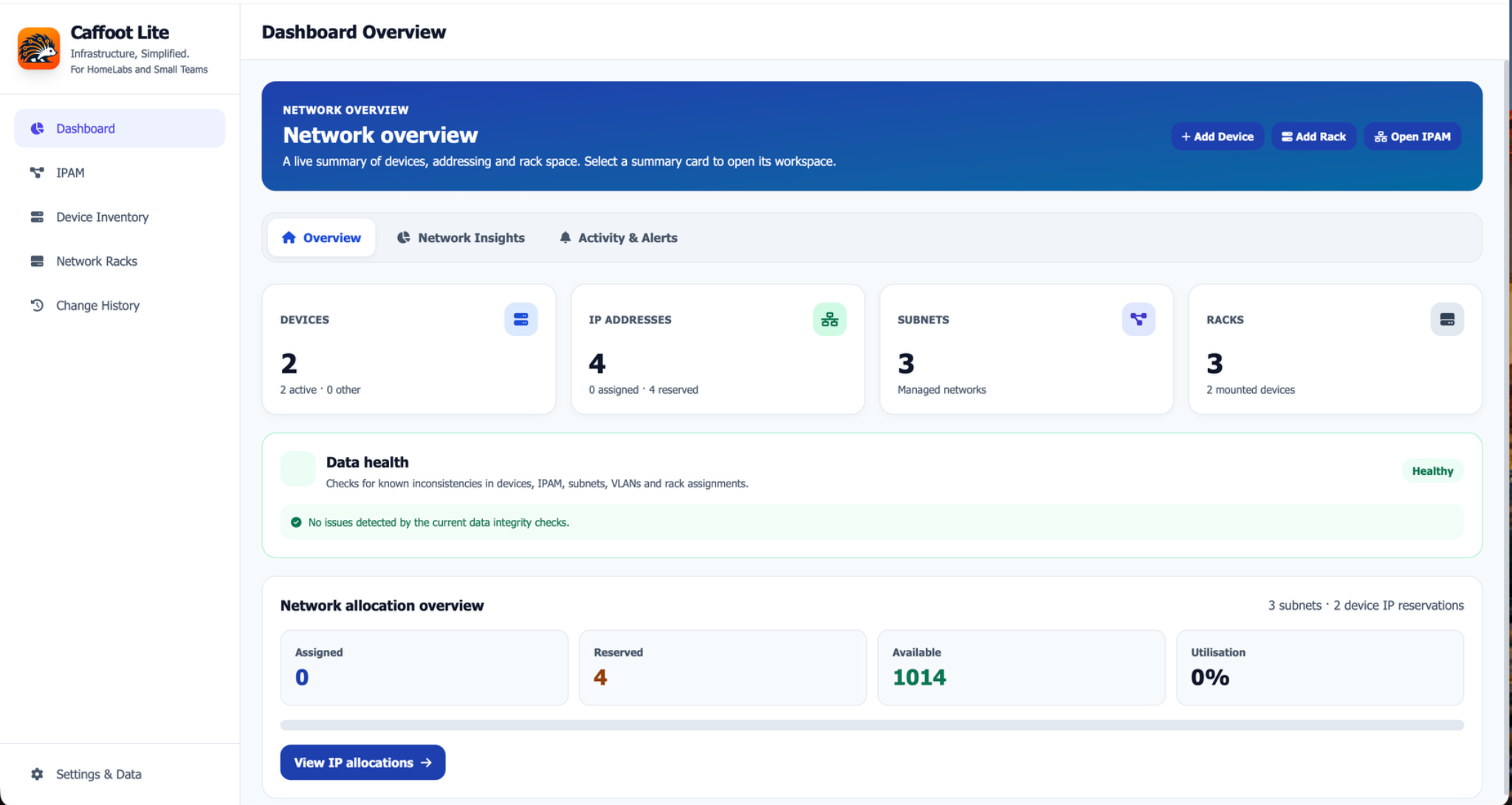Screen dimensions: 1512x805
Task: Click the Available 1014 stat tile
Action: point(1021,668)
